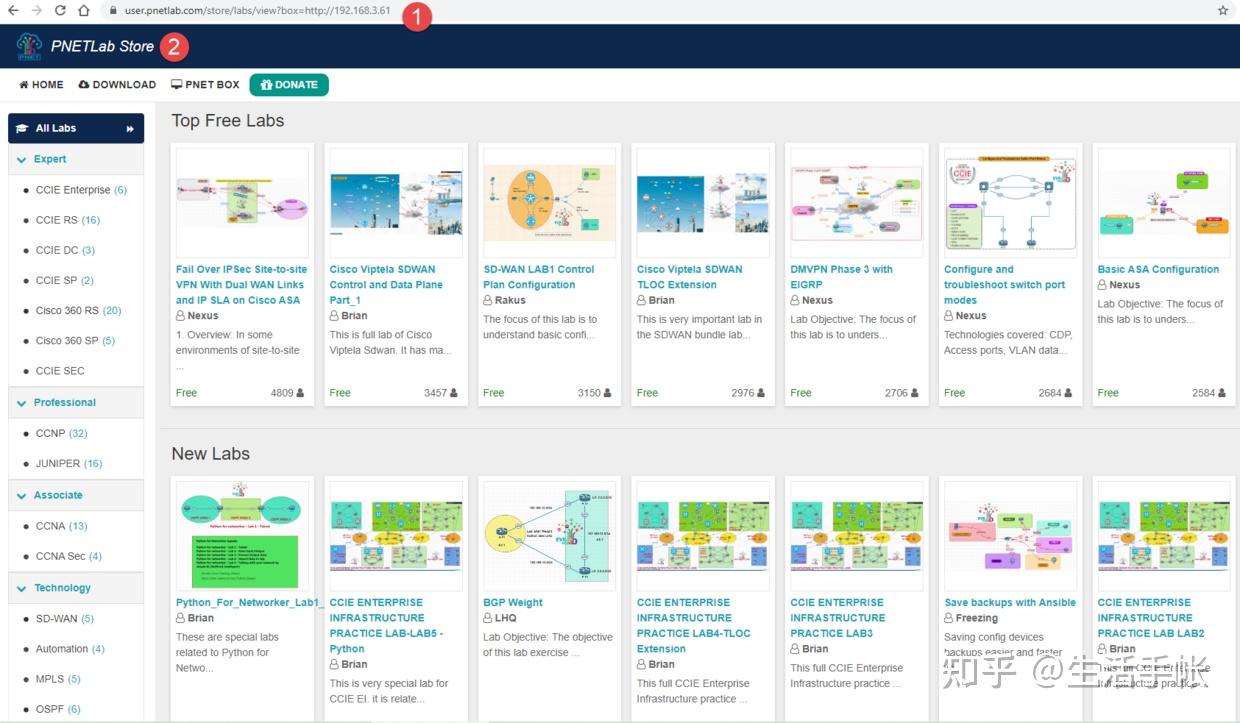Collapse the All Labs sidebar arrows
1240x723 pixels.
point(130,128)
